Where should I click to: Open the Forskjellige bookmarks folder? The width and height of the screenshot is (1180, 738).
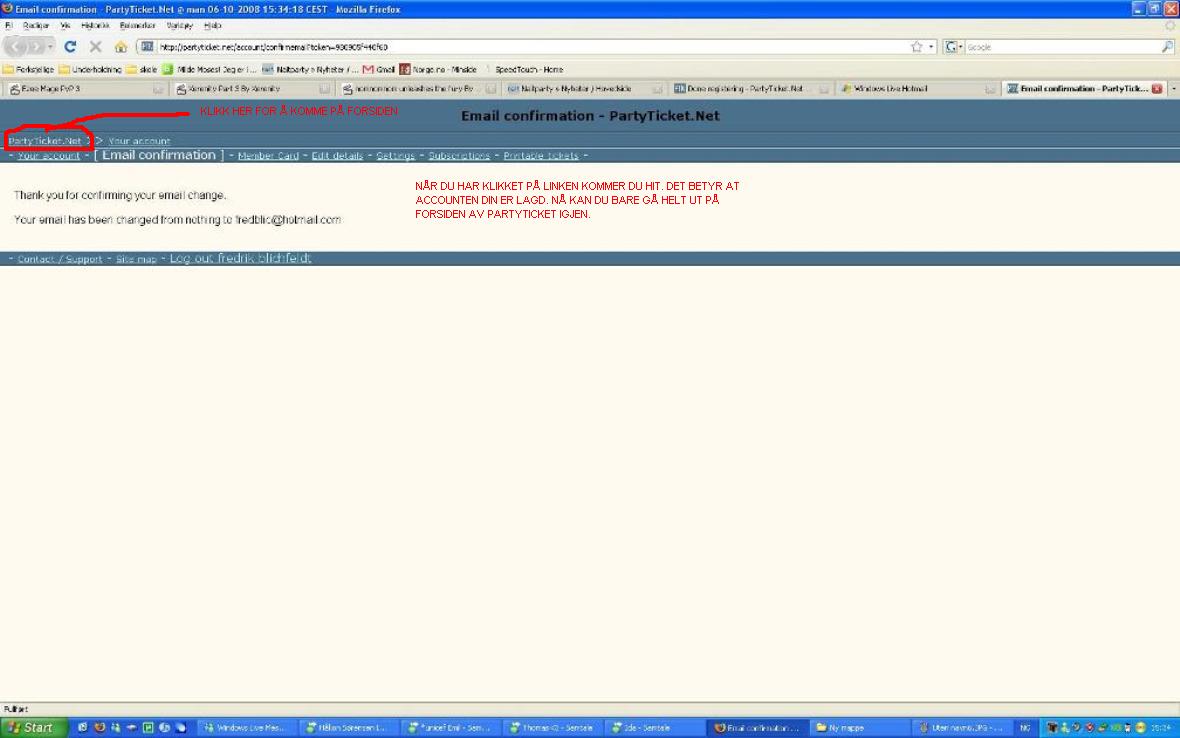[29, 69]
